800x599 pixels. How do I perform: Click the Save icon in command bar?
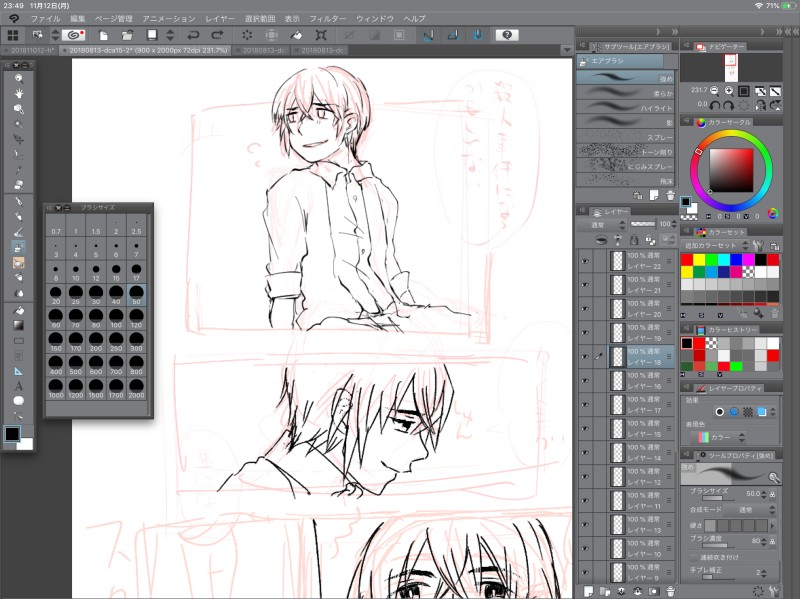[x=152, y=35]
